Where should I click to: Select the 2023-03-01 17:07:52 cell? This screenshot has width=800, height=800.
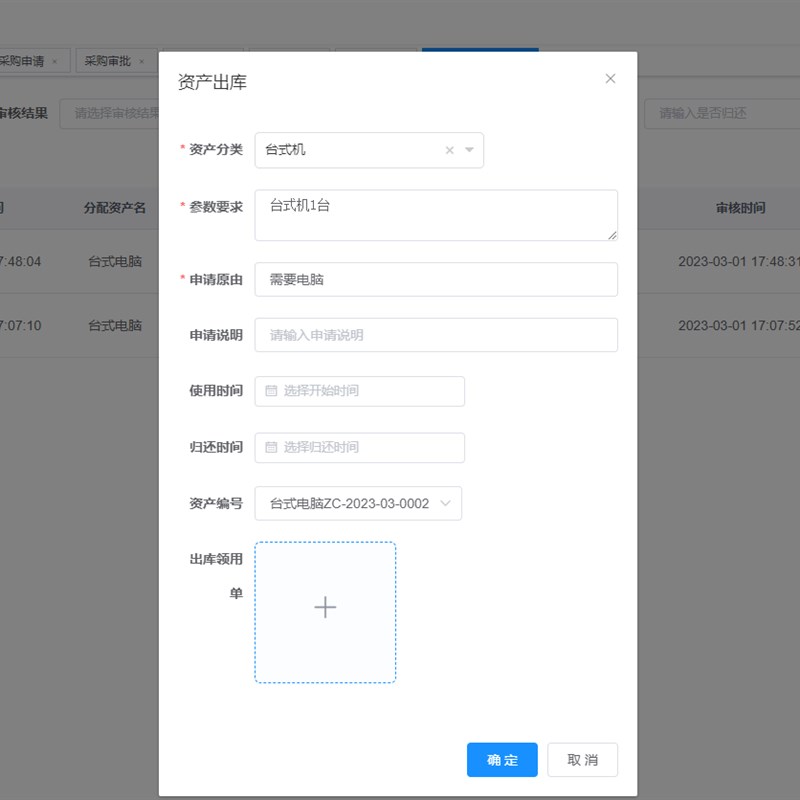click(x=739, y=326)
